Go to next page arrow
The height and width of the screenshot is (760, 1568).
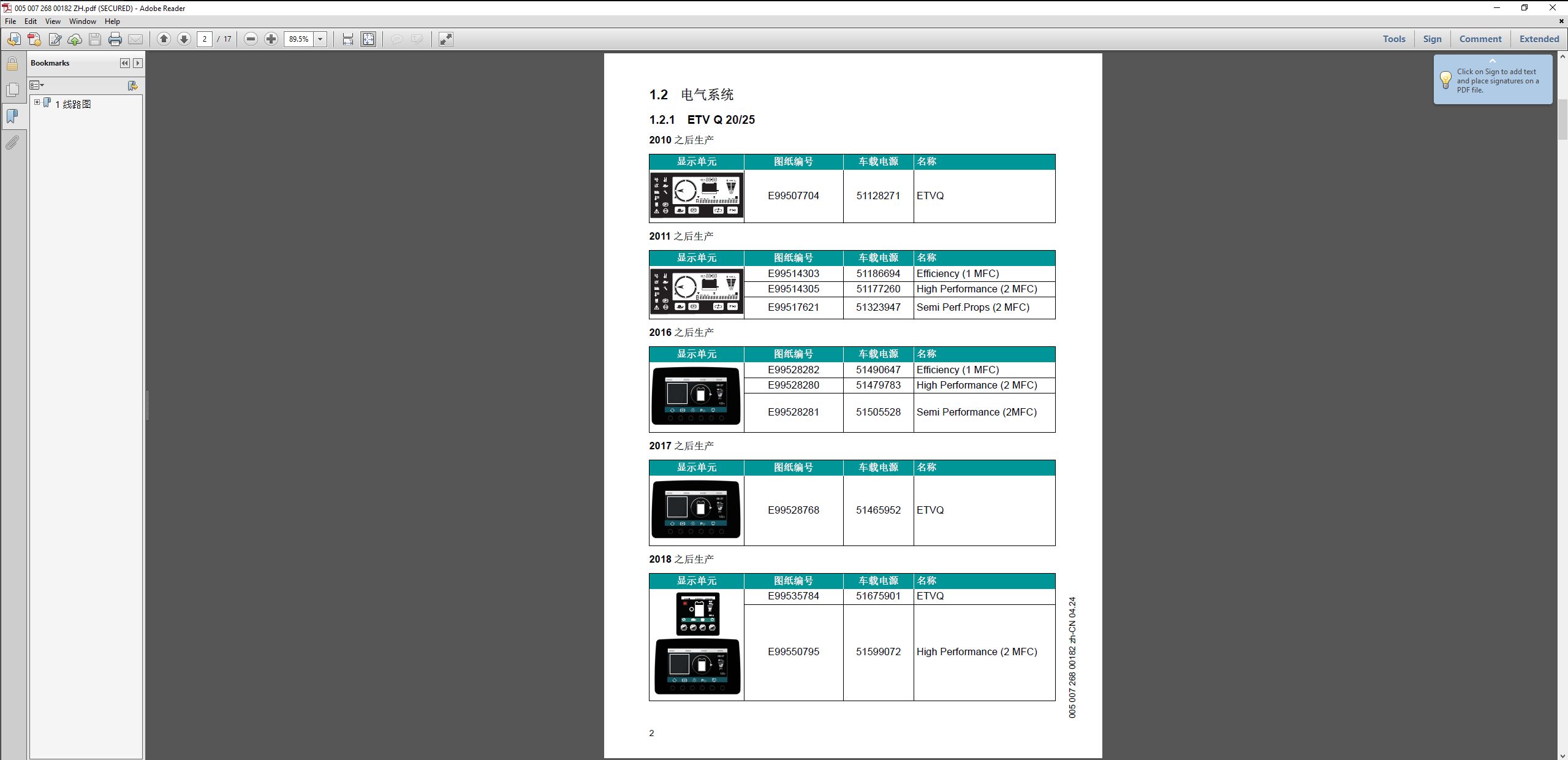click(184, 39)
